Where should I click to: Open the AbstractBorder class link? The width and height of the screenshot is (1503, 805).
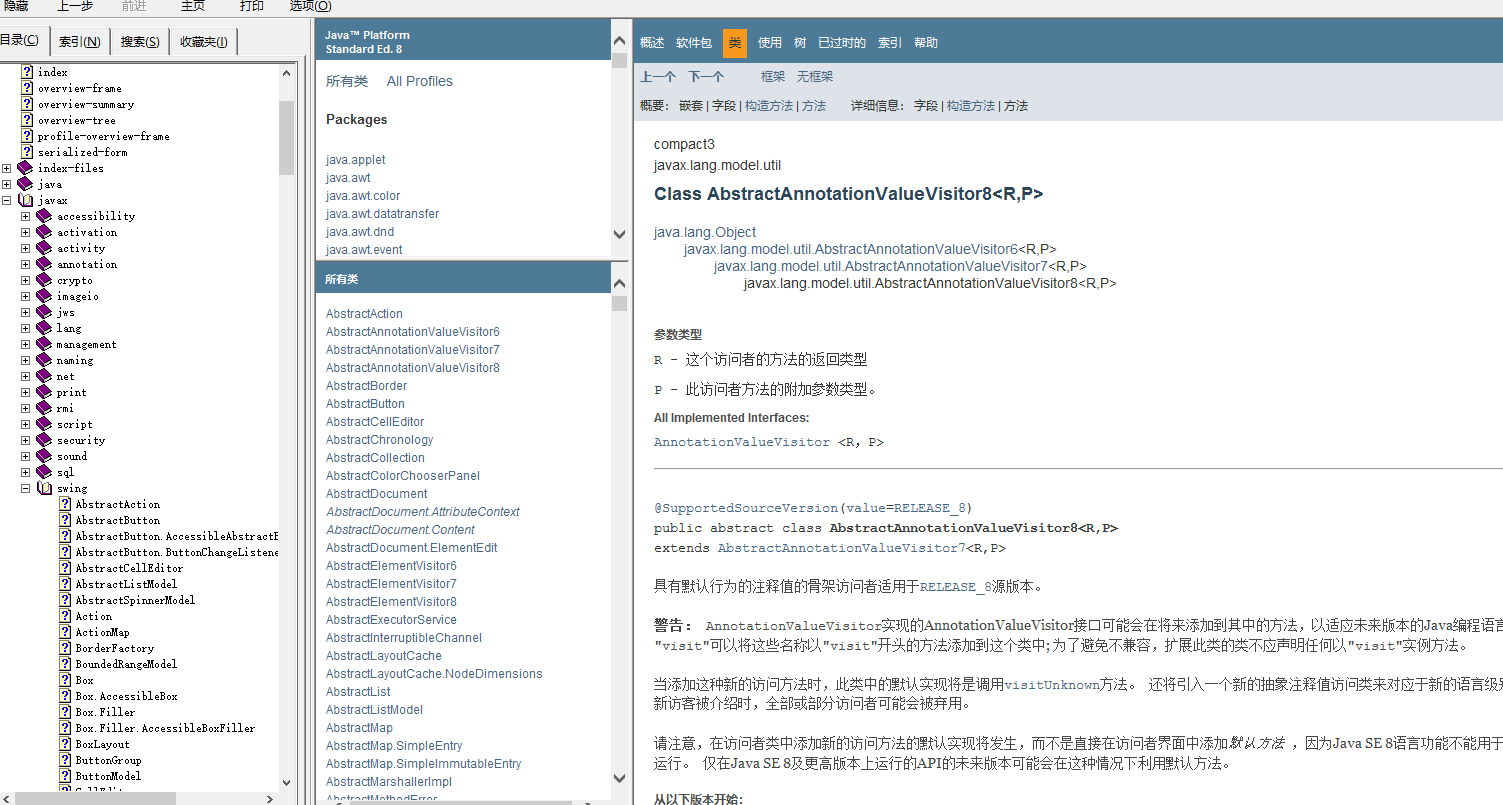pyautogui.click(x=366, y=386)
